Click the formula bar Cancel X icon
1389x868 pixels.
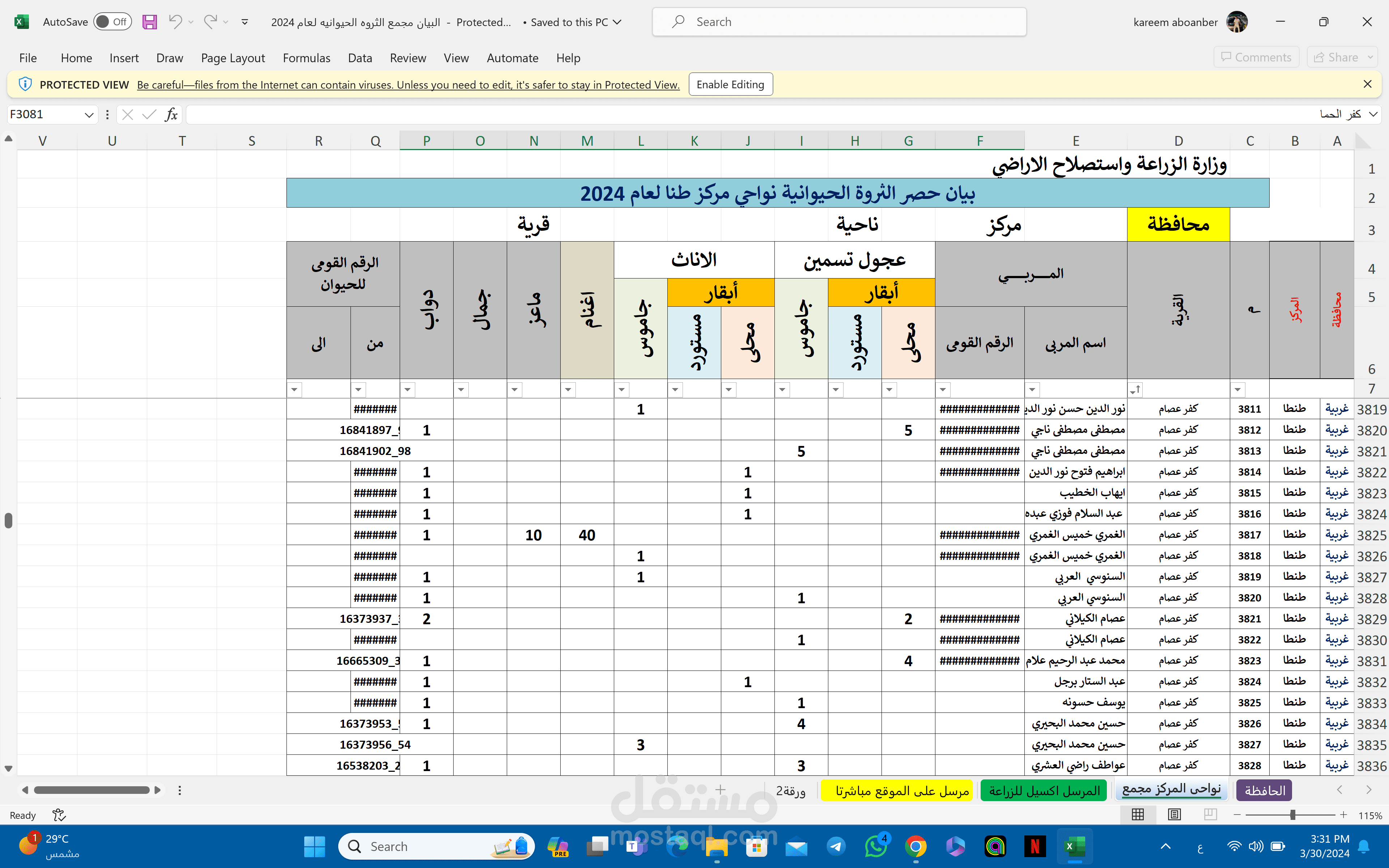(x=127, y=115)
